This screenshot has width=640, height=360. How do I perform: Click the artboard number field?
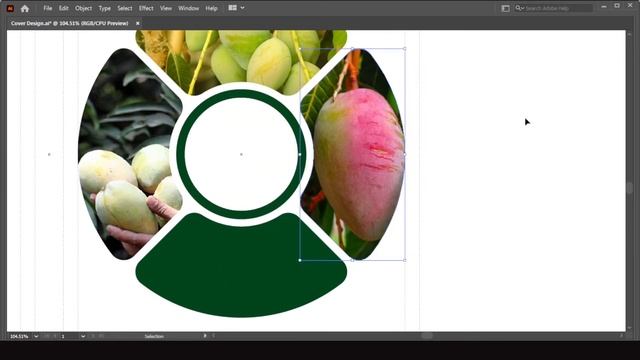click(x=70, y=336)
